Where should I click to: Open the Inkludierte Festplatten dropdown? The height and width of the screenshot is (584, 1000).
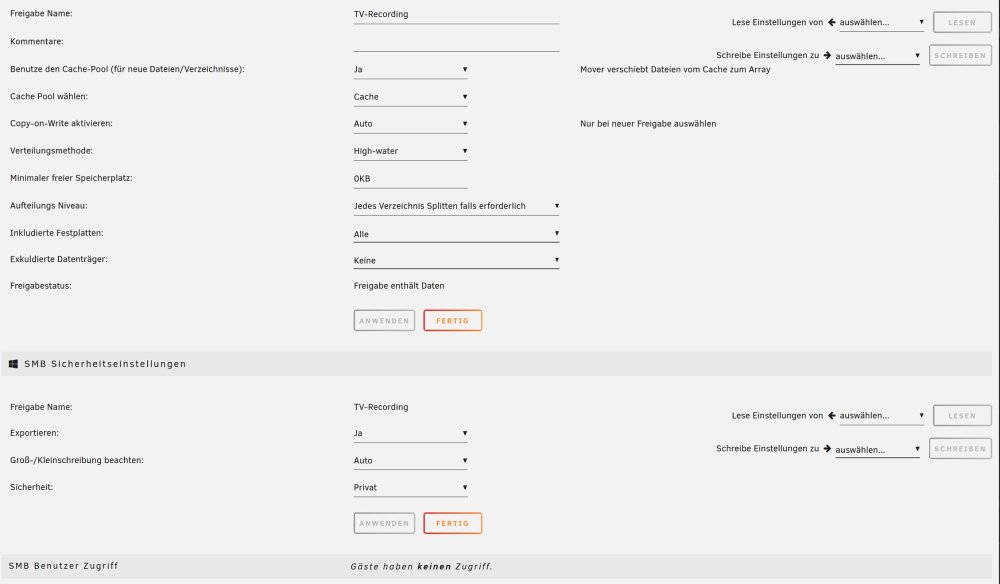(x=456, y=234)
